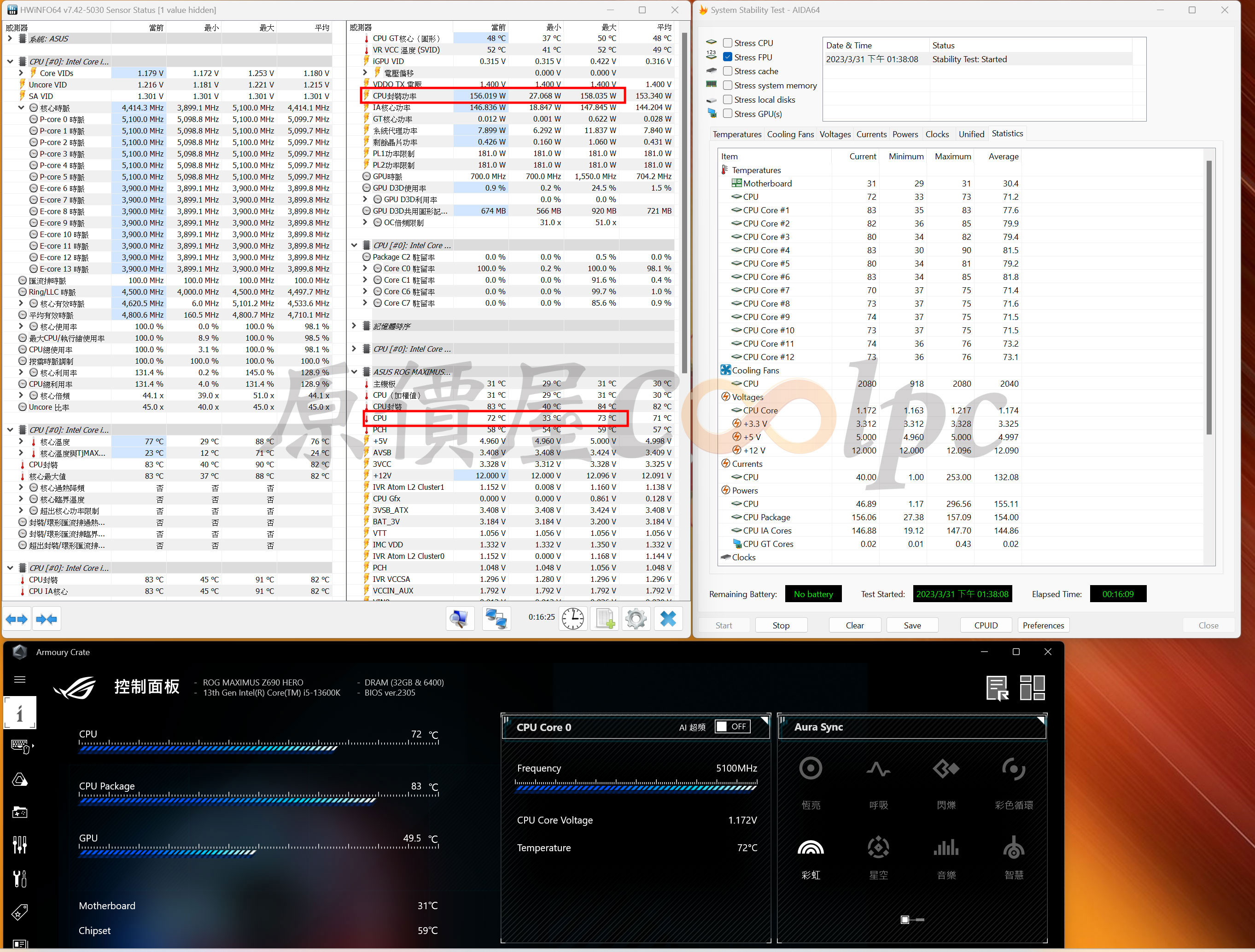Enable Stress local disks checkbox
This screenshot has height=952, width=1255.
(x=727, y=100)
